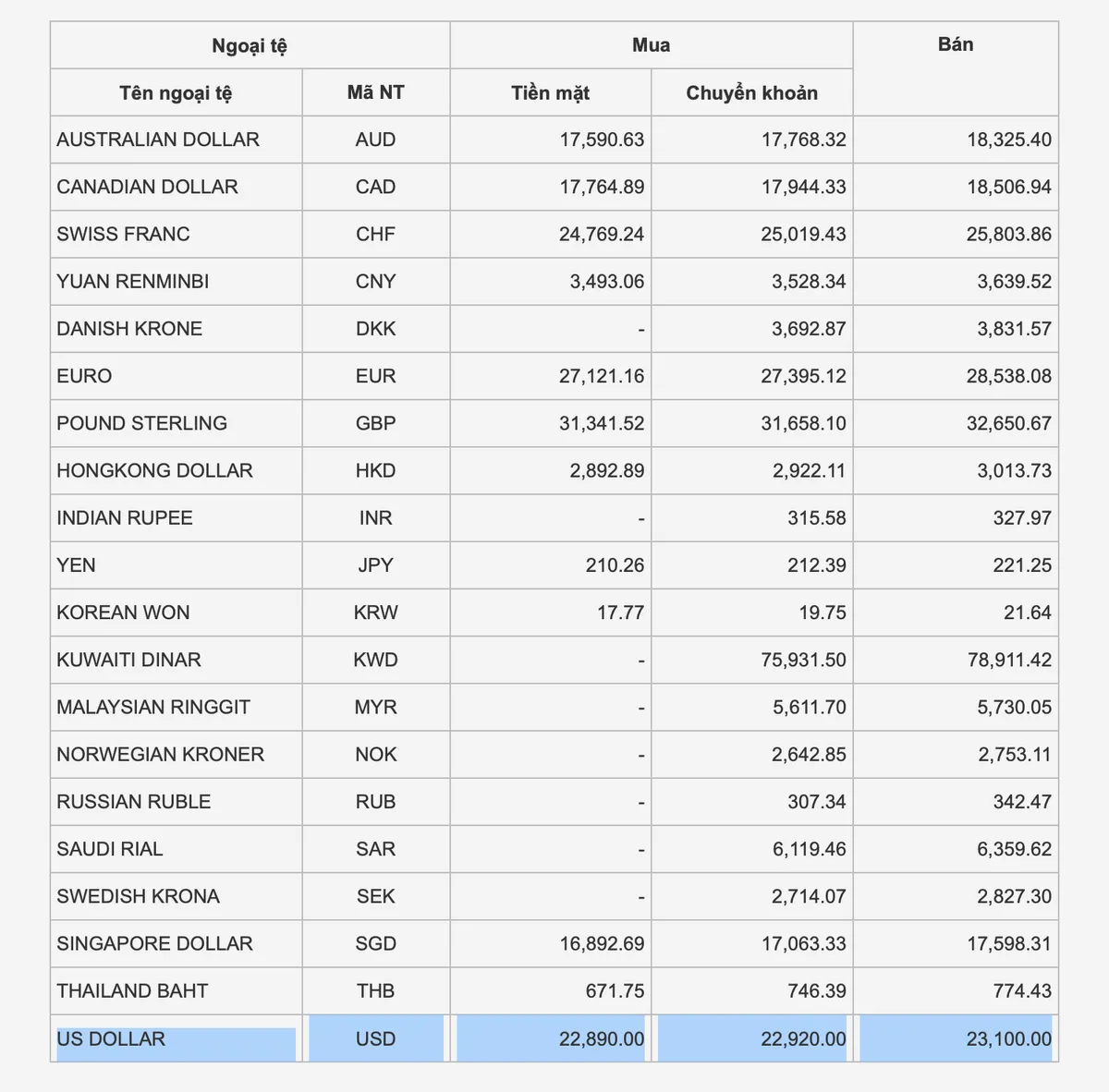
Task: Select the SGD transfer rate 17,063.33
Action: tap(803, 943)
